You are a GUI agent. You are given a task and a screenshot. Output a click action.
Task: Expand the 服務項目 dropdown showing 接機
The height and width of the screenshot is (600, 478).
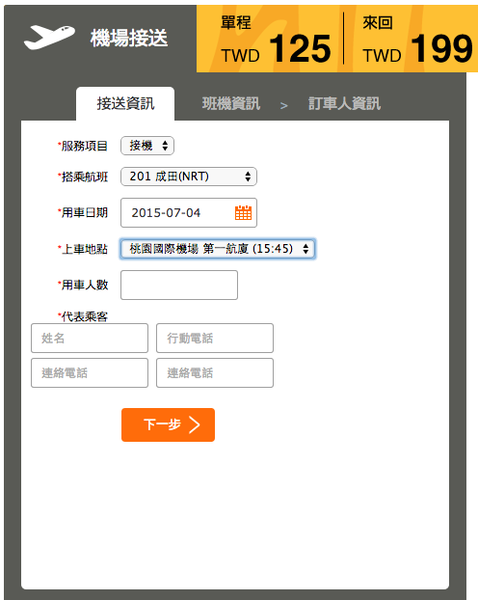pyautogui.click(x=147, y=146)
